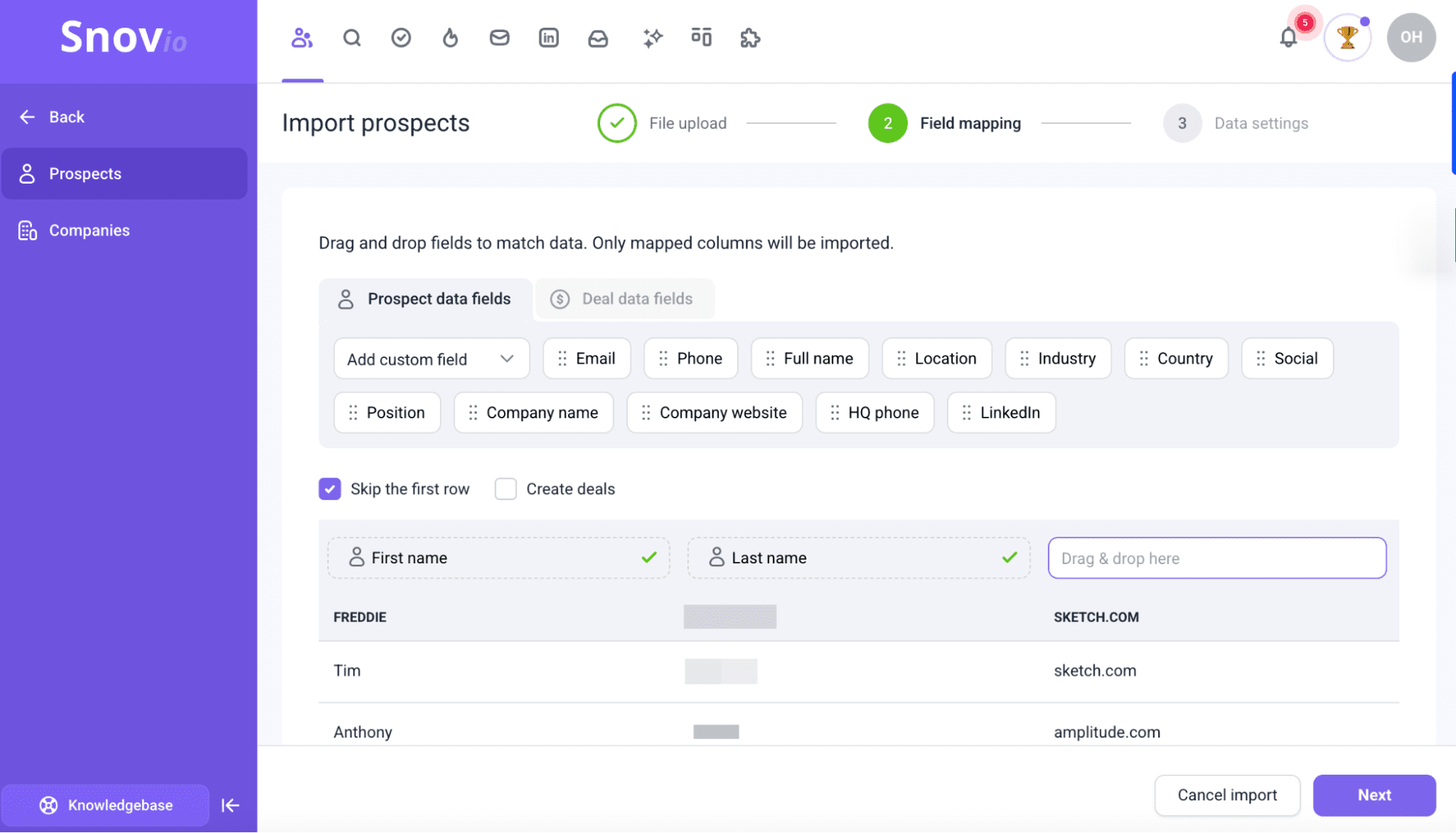Screen dimensions: 1456x833
Task: Open the flame warm-up icon
Action: [x=450, y=38]
